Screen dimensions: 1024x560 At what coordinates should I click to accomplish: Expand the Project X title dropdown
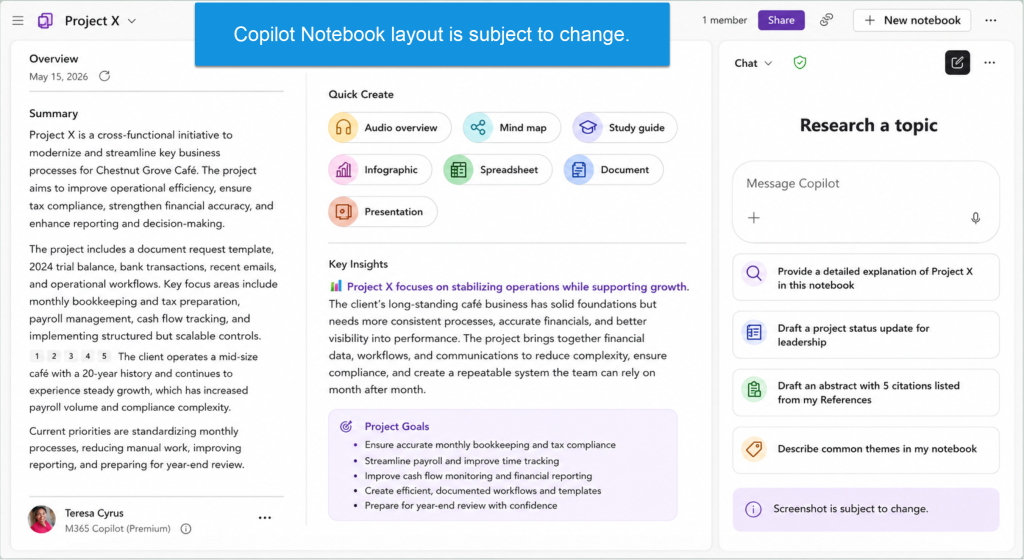pyautogui.click(x=132, y=21)
